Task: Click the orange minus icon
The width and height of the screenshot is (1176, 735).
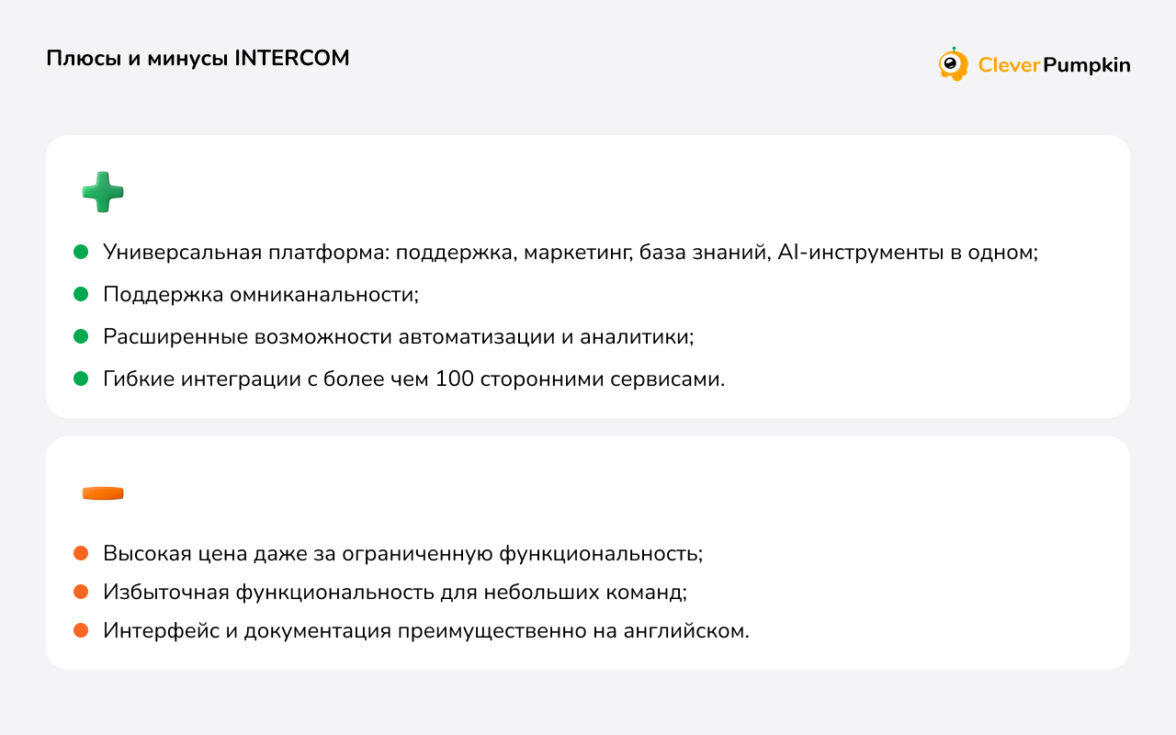Action: [x=103, y=493]
